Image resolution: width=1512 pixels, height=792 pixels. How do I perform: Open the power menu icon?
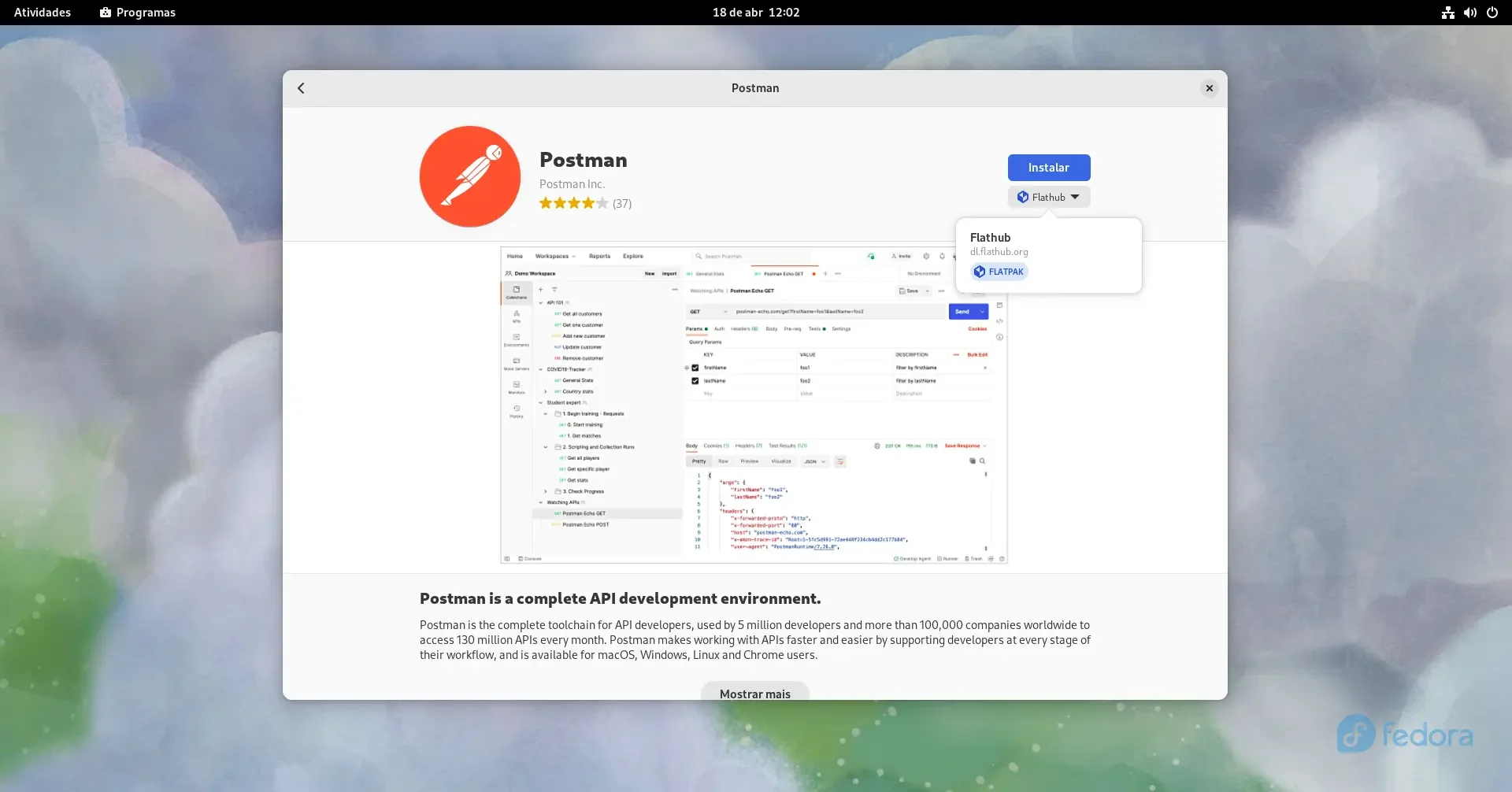1492,13
